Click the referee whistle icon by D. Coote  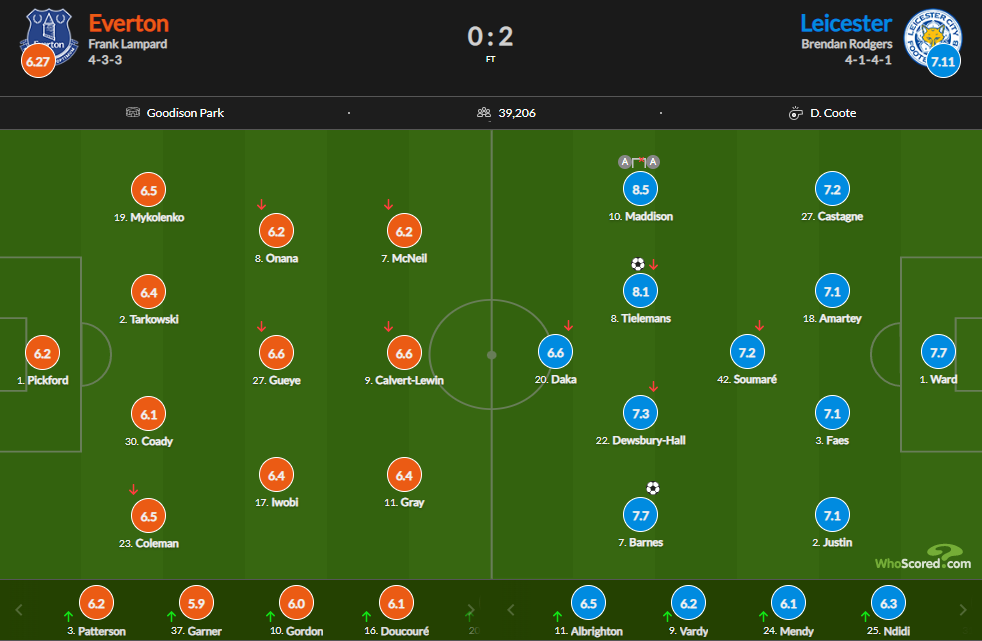coord(796,113)
